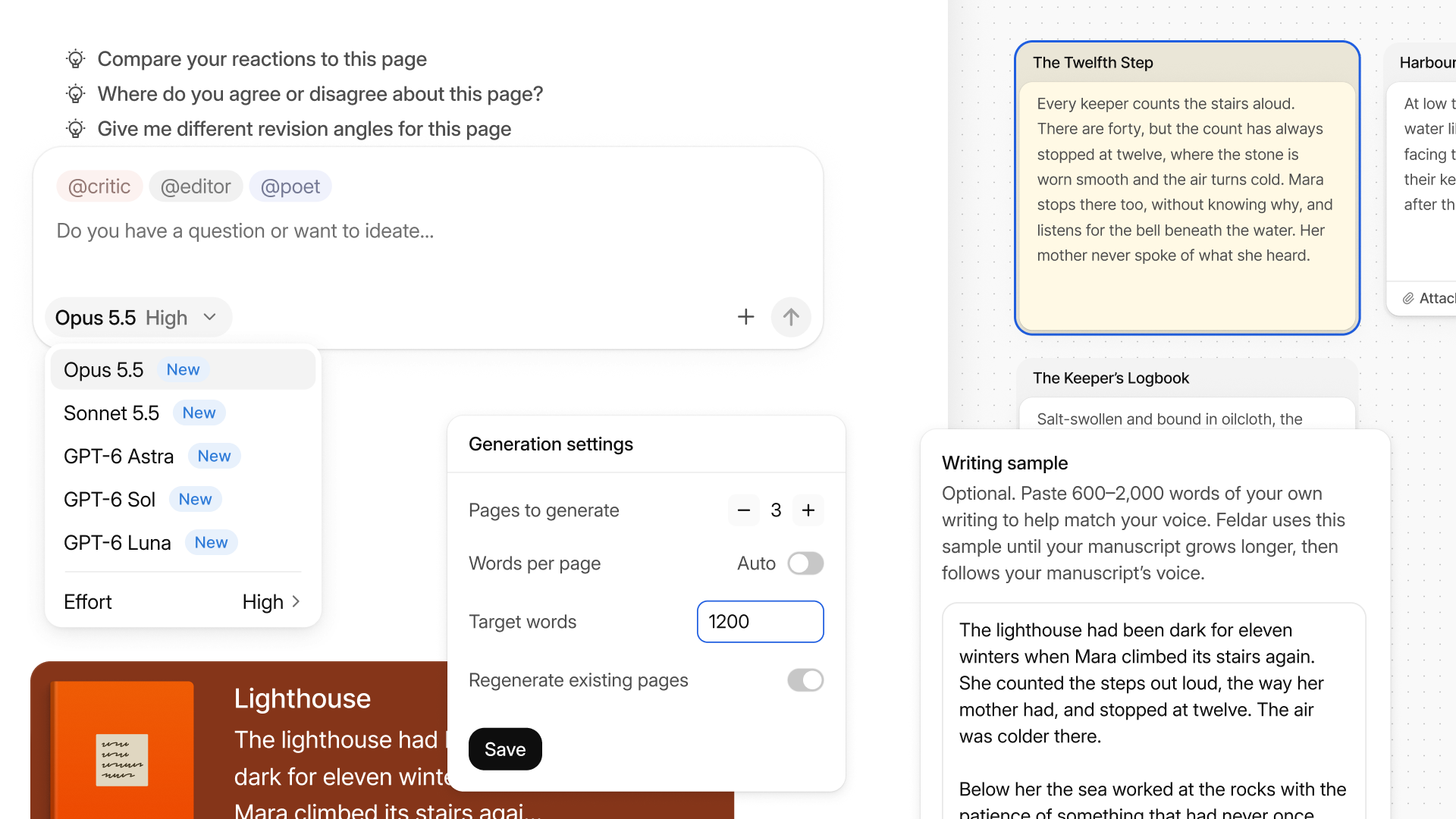This screenshot has height=819, width=1456.
Task: Click the pages count value 3
Action: [x=776, y=510]
